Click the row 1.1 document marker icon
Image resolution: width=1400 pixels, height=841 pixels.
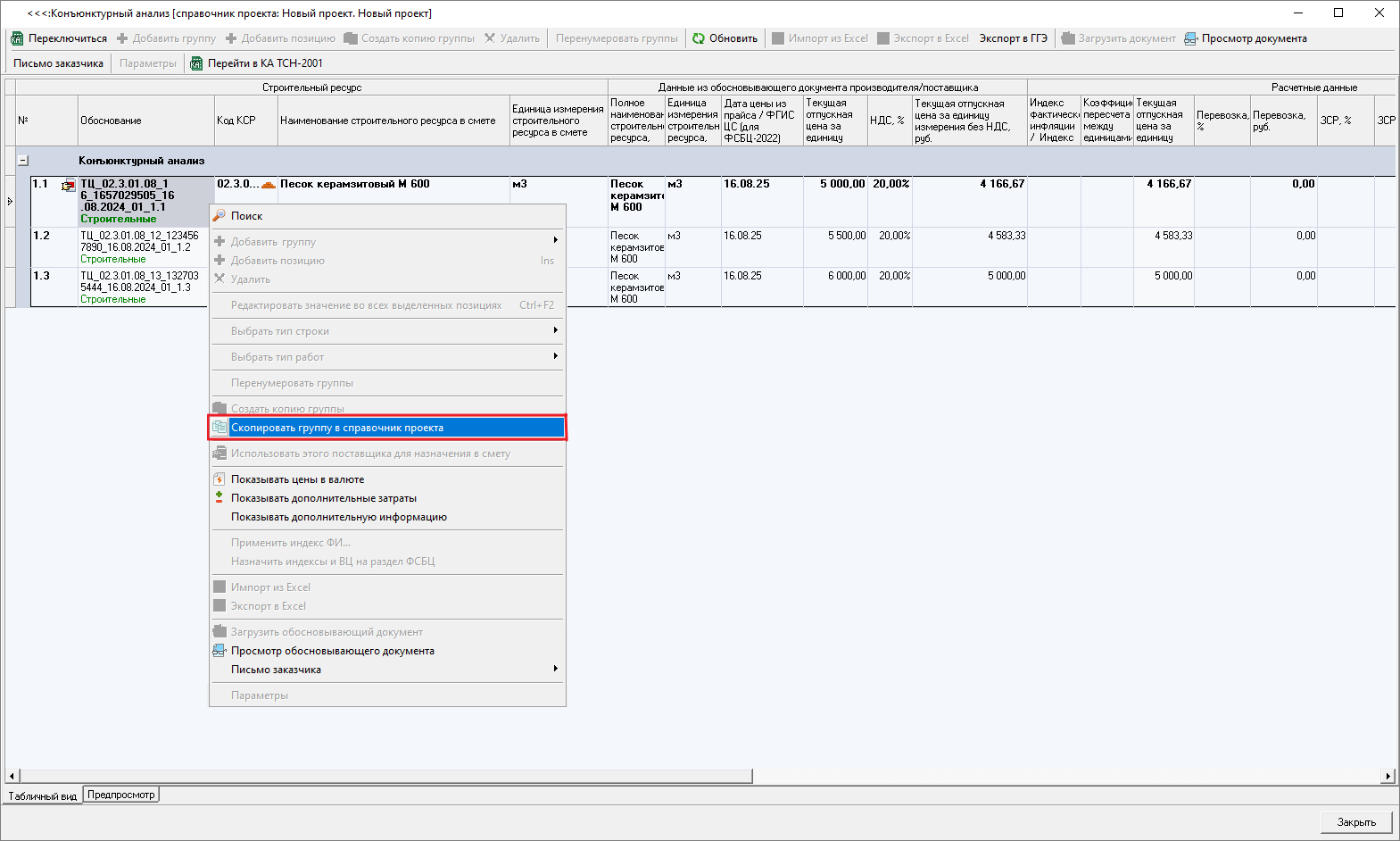pos(68,186)
